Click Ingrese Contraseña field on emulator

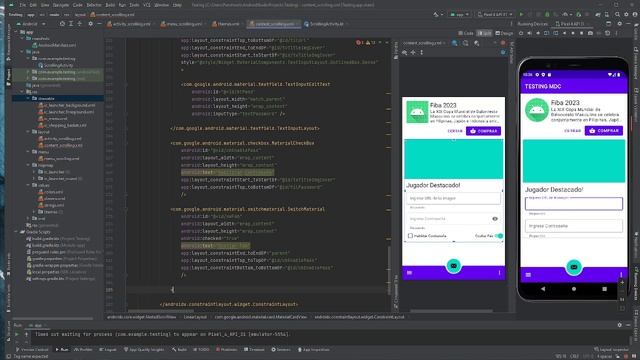[x=574, y=226]
